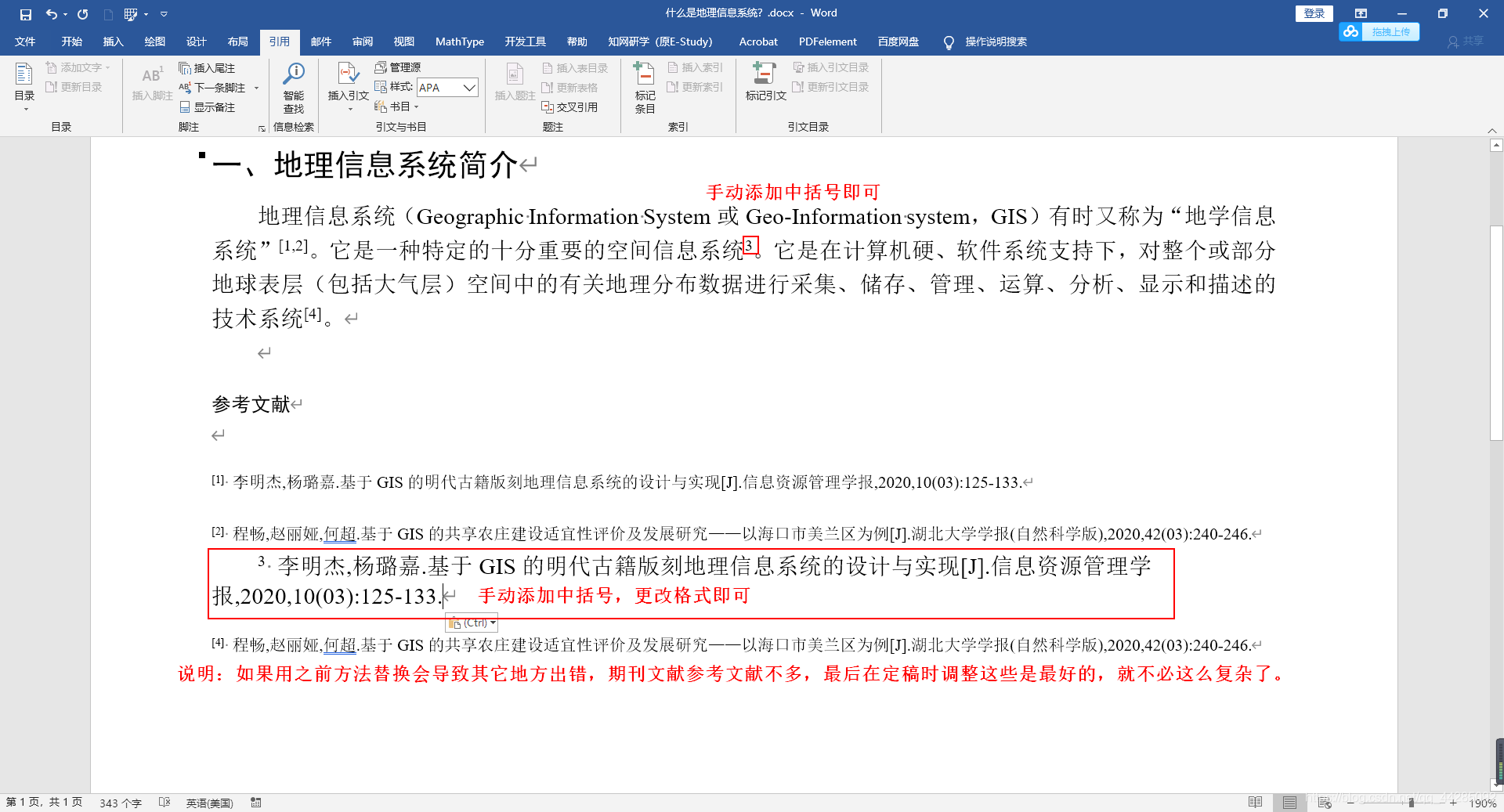This screenshot has height=812, width=1504.
Task: Click the 参考文献 heading
Action: 251,404
